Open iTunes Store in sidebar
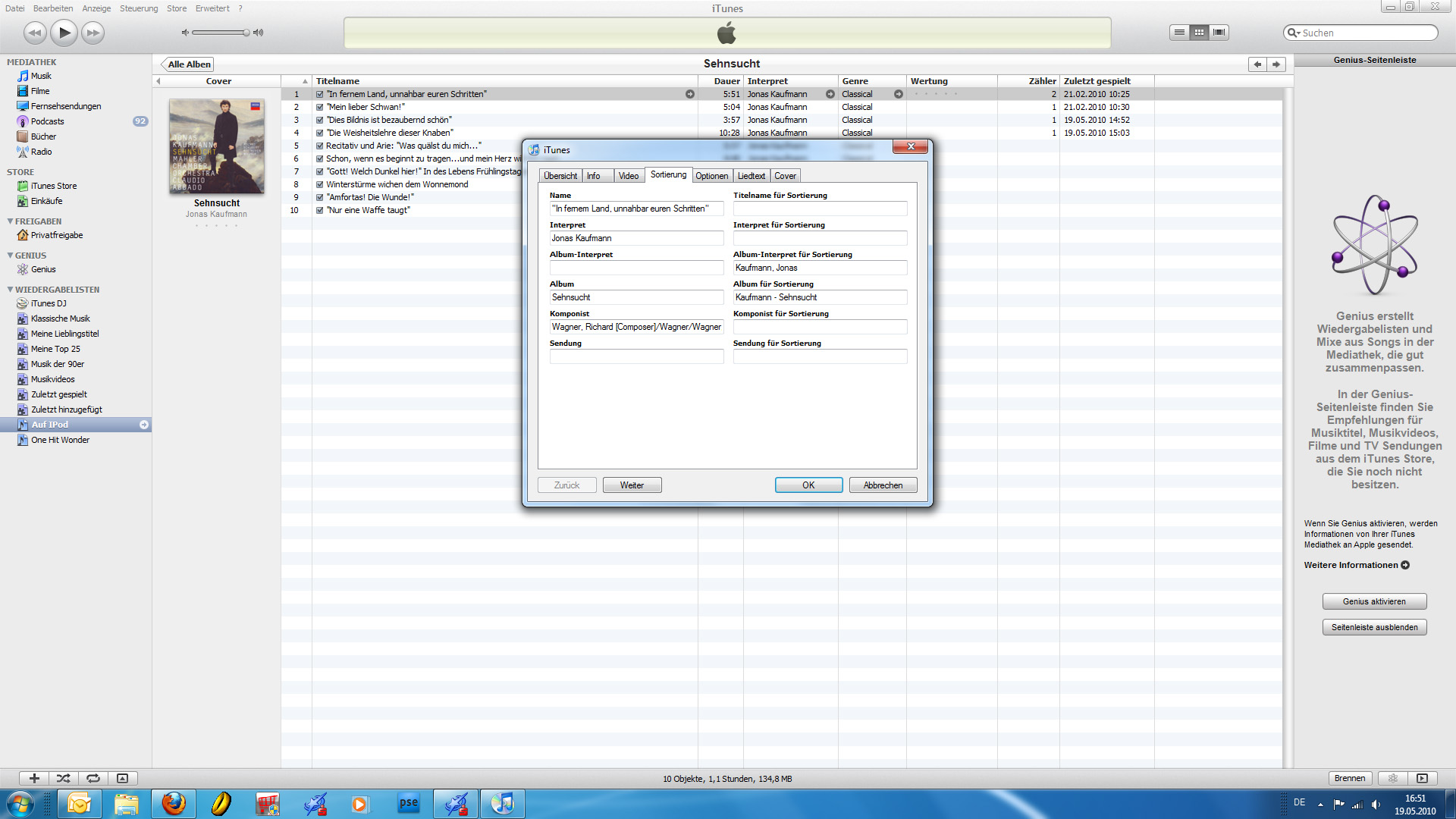 tap(53, 186)
